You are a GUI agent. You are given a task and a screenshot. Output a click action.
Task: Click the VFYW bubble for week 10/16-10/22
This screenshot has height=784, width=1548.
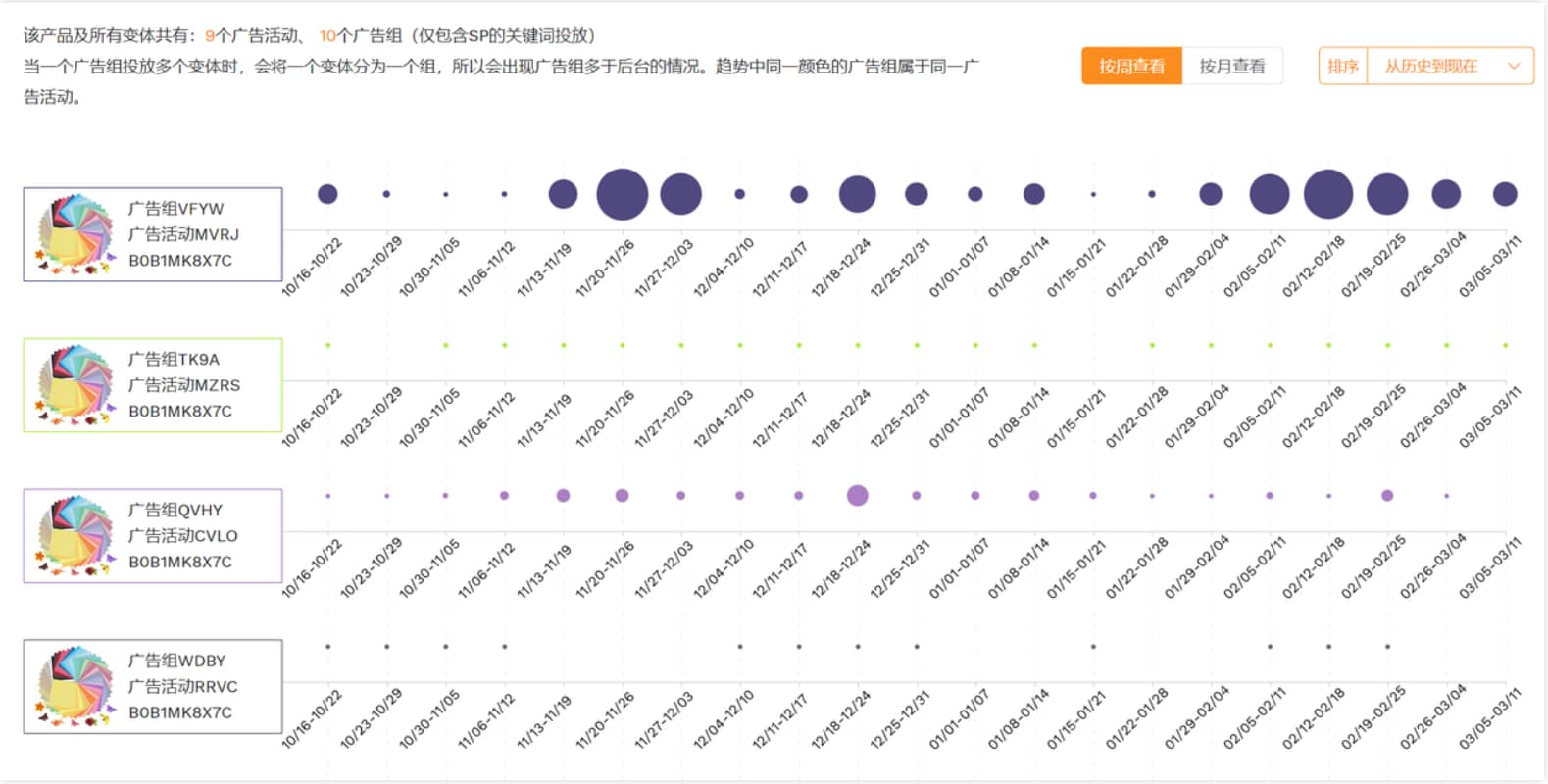click(327, 194)
